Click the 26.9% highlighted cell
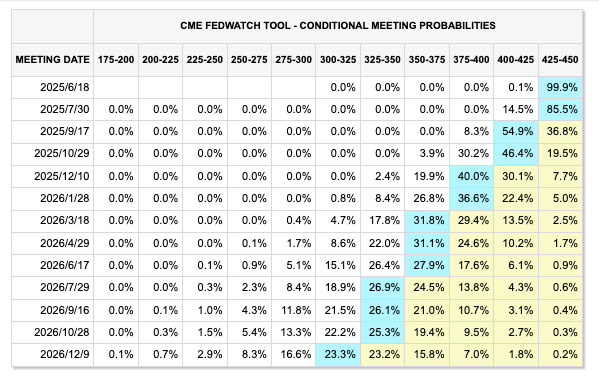 coord(382,288)
